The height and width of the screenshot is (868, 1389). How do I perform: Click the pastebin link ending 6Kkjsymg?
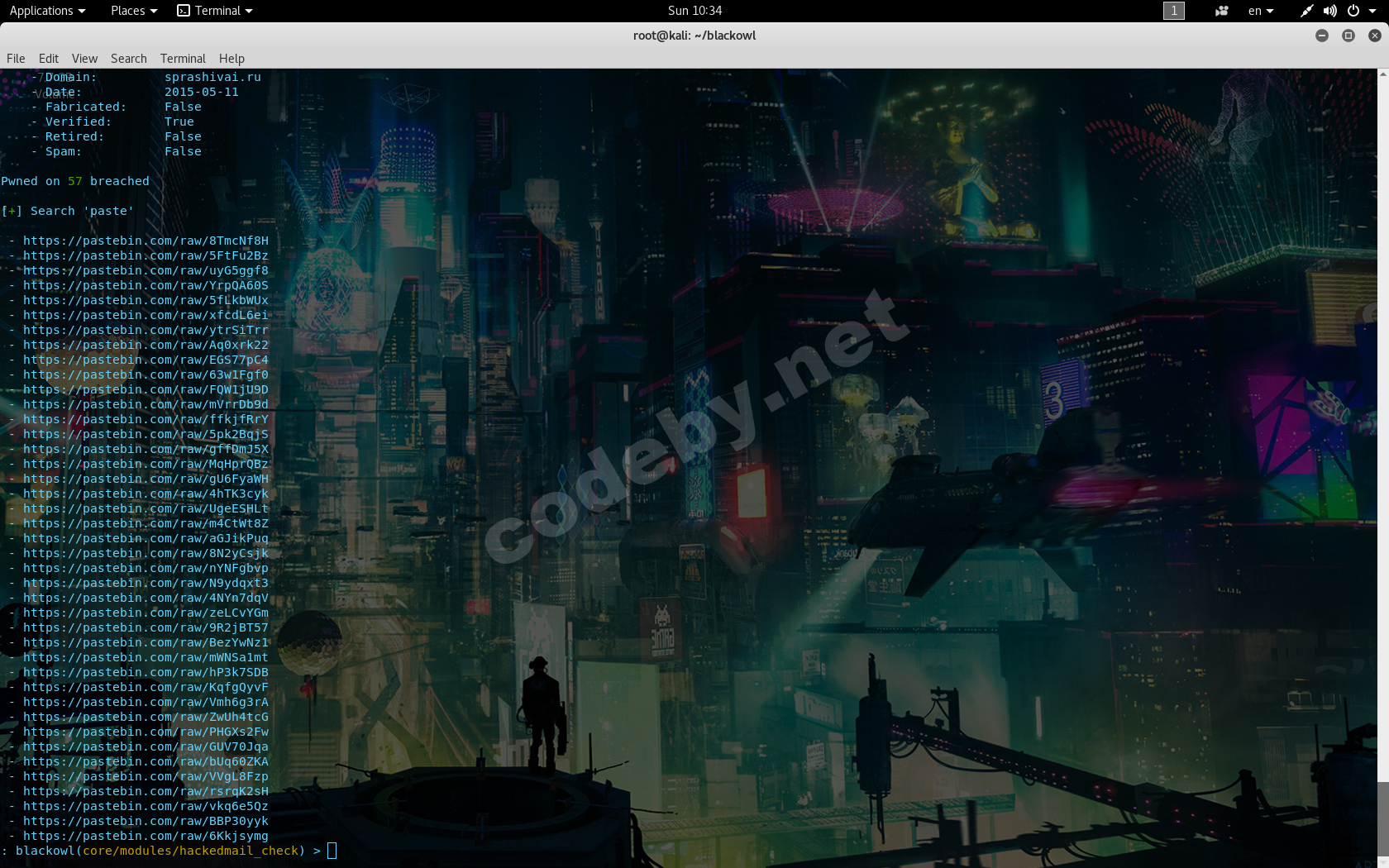[146, 836]
